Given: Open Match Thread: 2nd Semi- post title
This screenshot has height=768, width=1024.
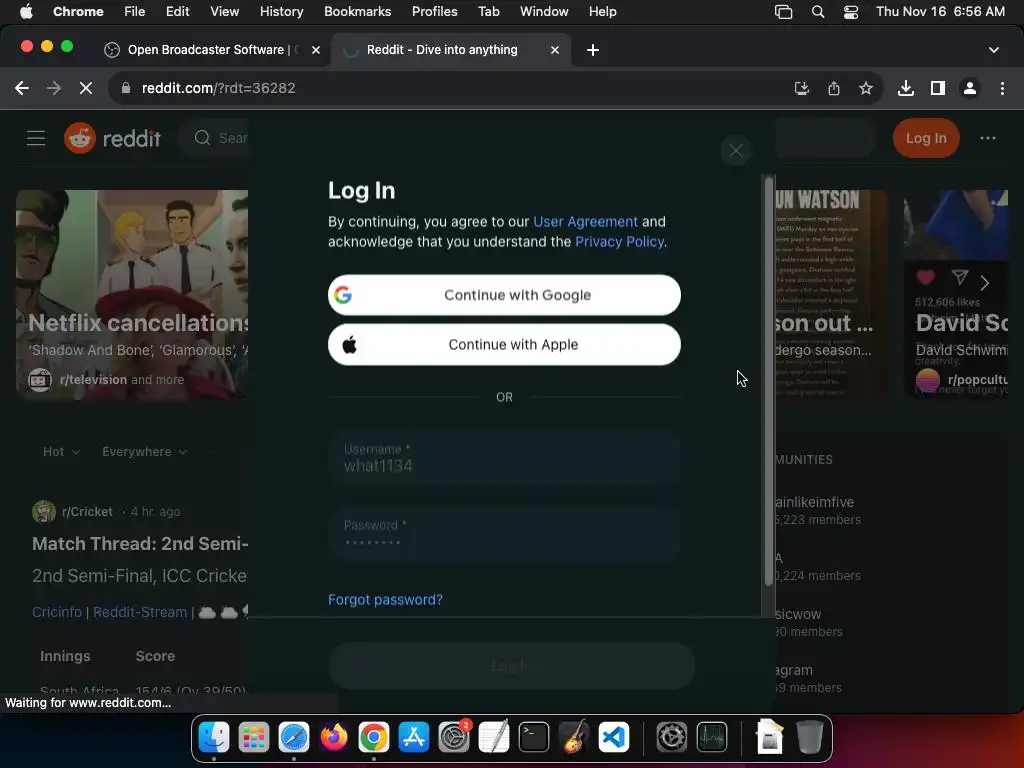Looking at the screenshot, I should [140, 544].
